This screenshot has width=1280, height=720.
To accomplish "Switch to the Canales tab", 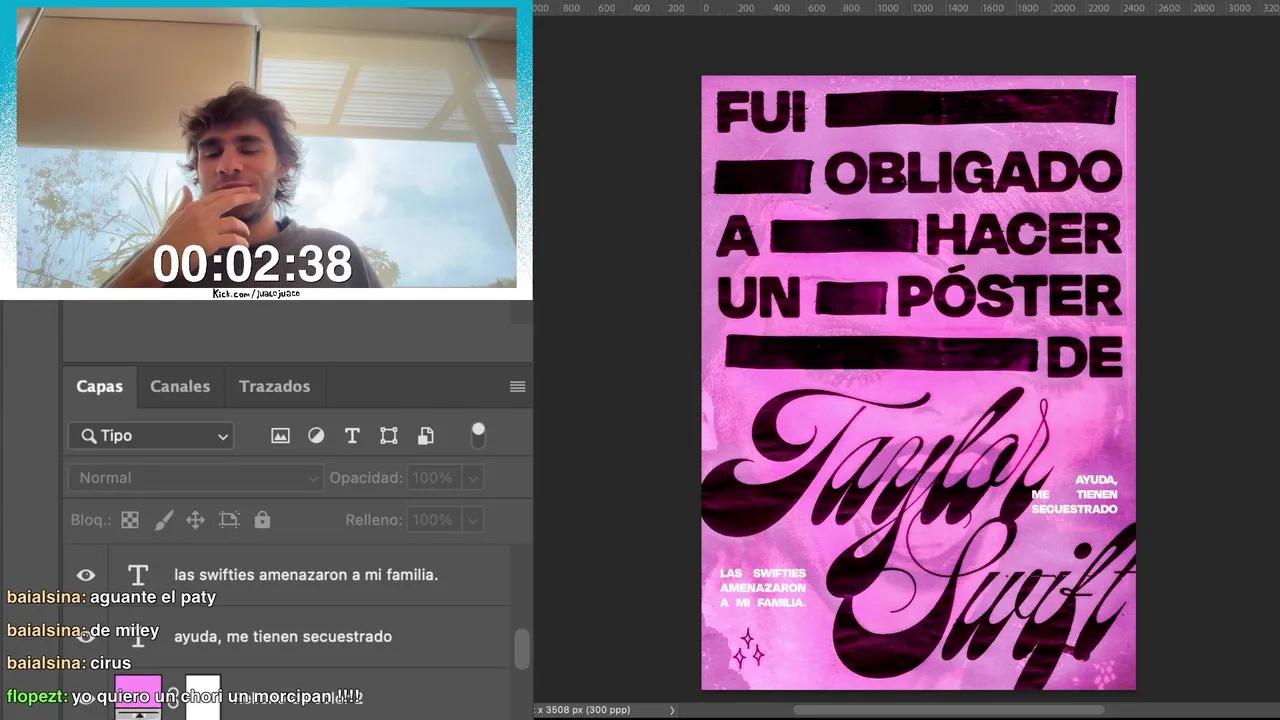I will pos(180,386).
